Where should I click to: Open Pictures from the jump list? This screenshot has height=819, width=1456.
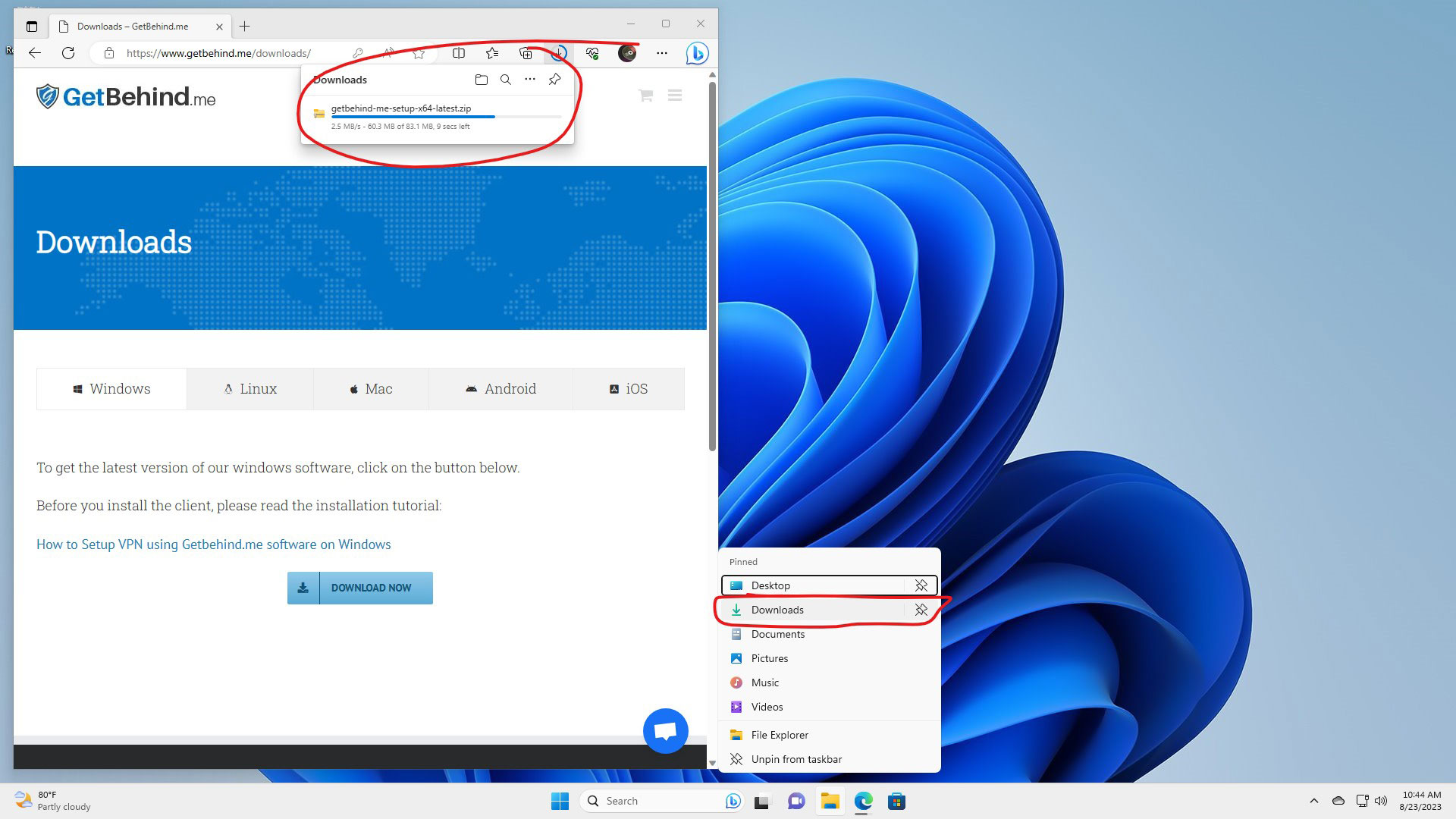[x=830, y=658]
